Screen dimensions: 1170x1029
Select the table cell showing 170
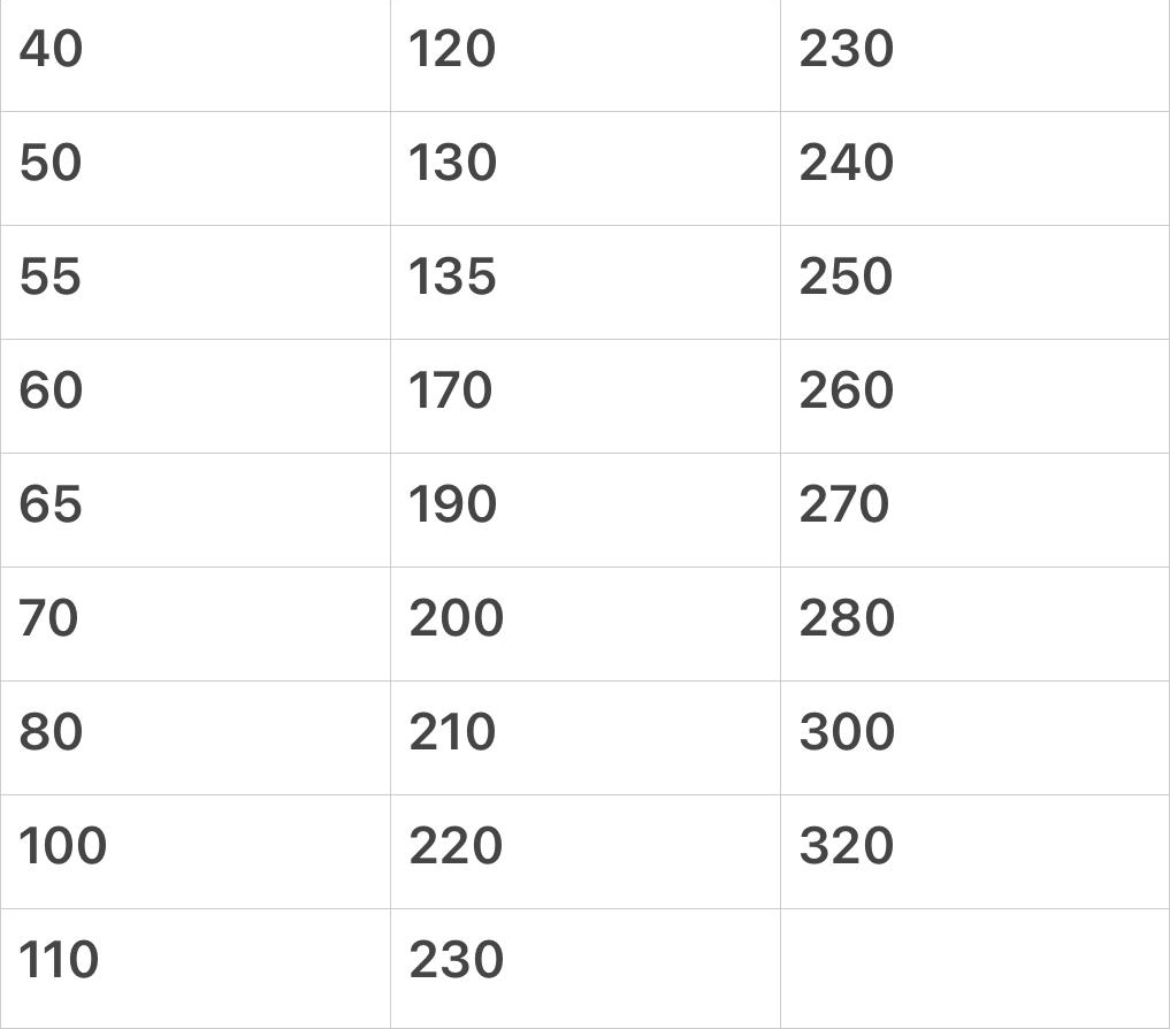click(451, 392)
